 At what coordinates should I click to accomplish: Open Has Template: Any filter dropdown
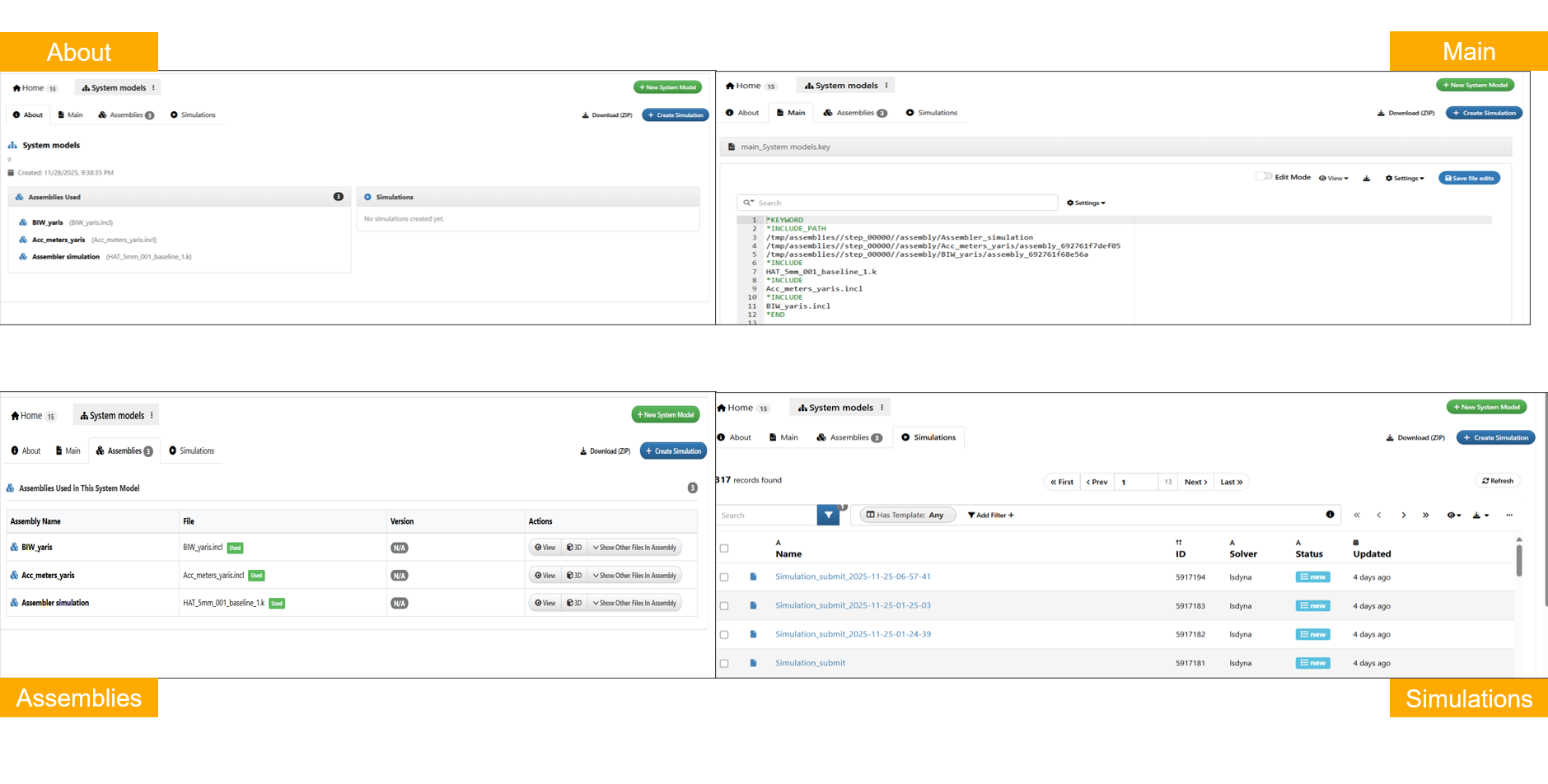coord(908,516)
